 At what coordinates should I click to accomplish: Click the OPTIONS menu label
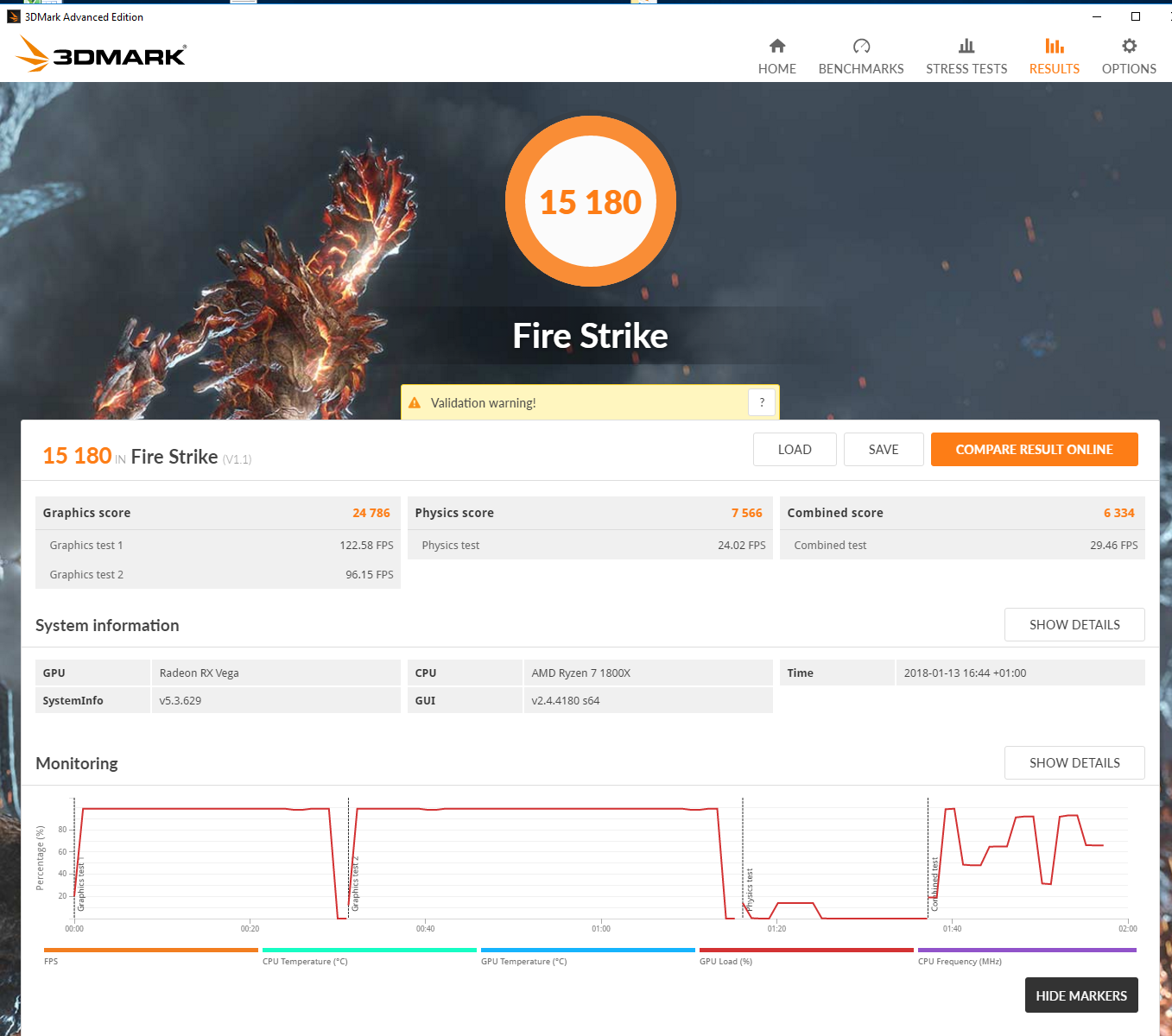click(1129, 69)
